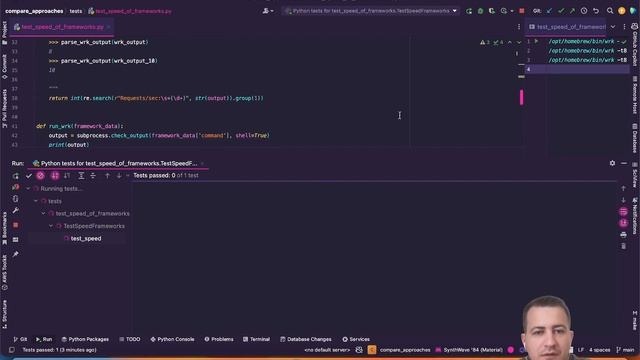The image size is (640, 360).
Task: Open the Project tool window
Action: pos(4,33)
